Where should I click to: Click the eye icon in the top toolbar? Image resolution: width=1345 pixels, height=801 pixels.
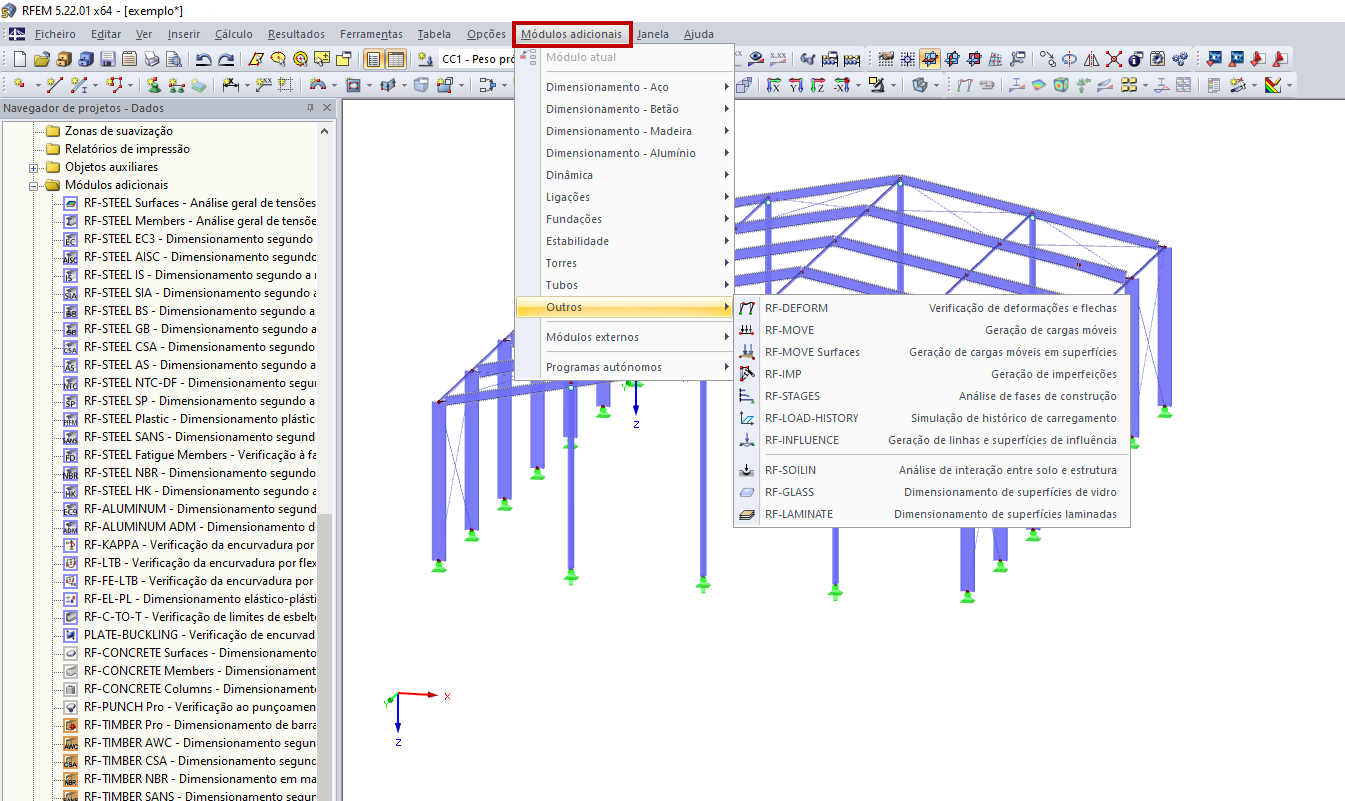click(757, 59)
